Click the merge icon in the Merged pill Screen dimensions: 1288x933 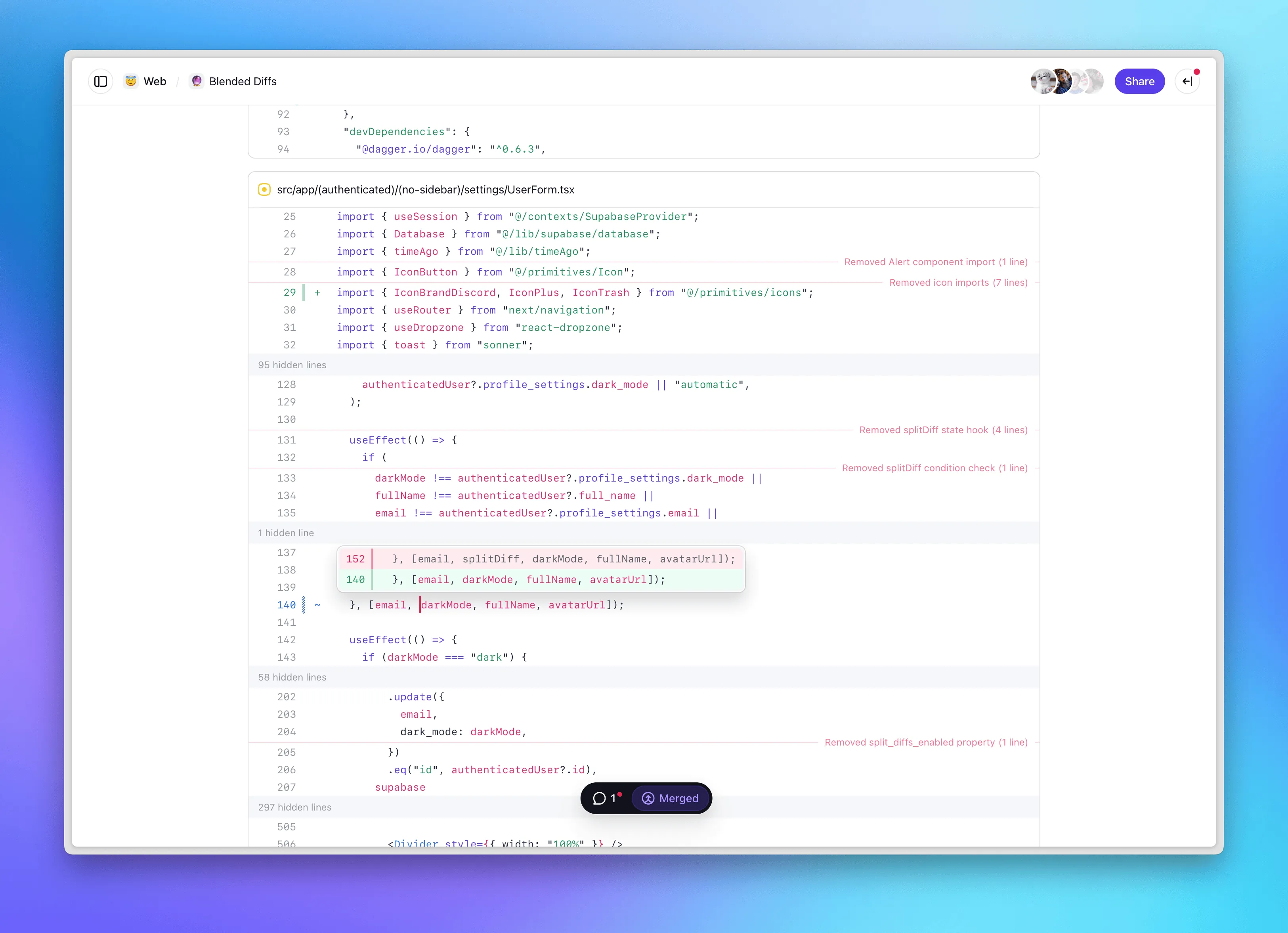[x=648, y=798]
